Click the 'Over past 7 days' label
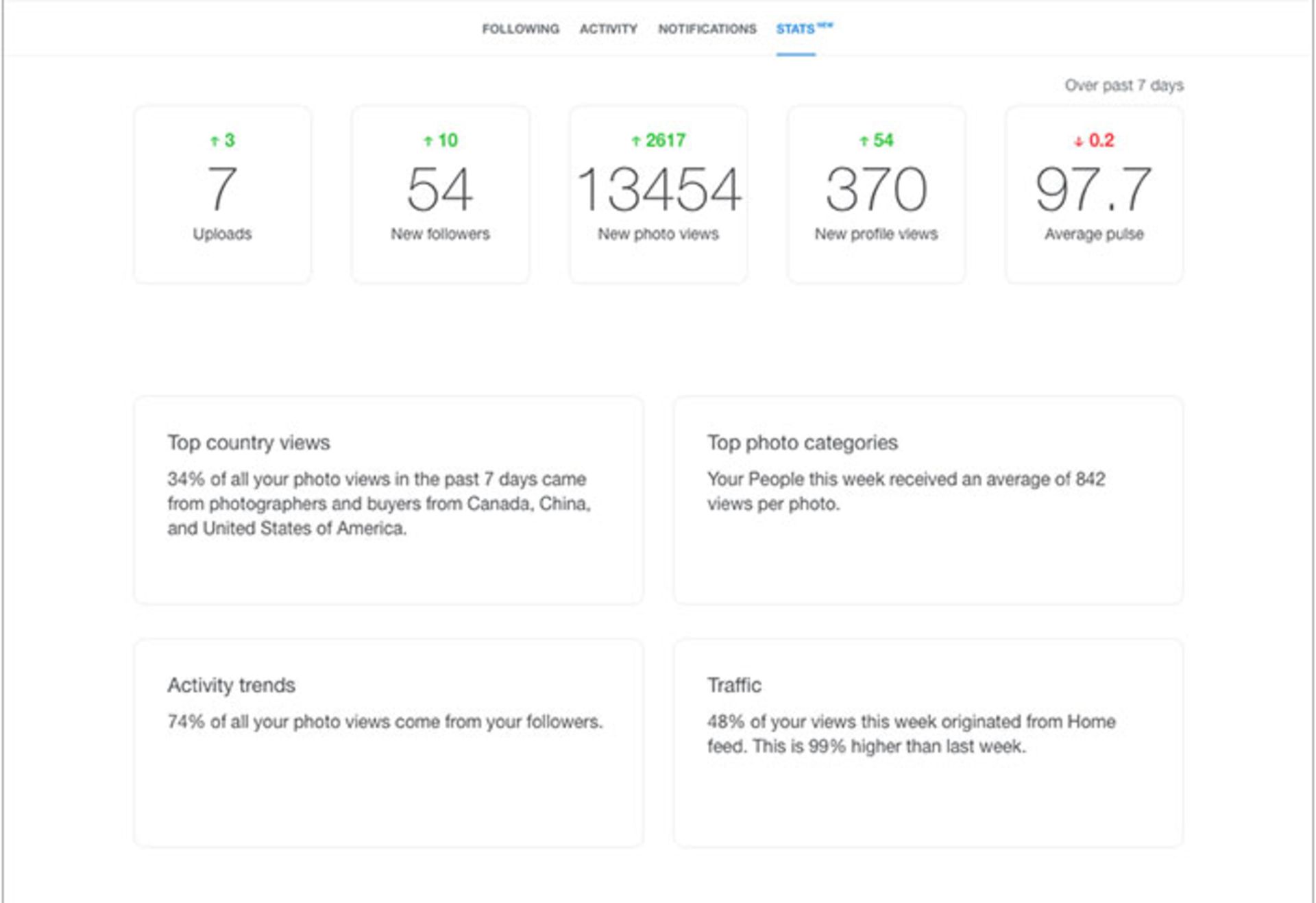 point(1123,85)
